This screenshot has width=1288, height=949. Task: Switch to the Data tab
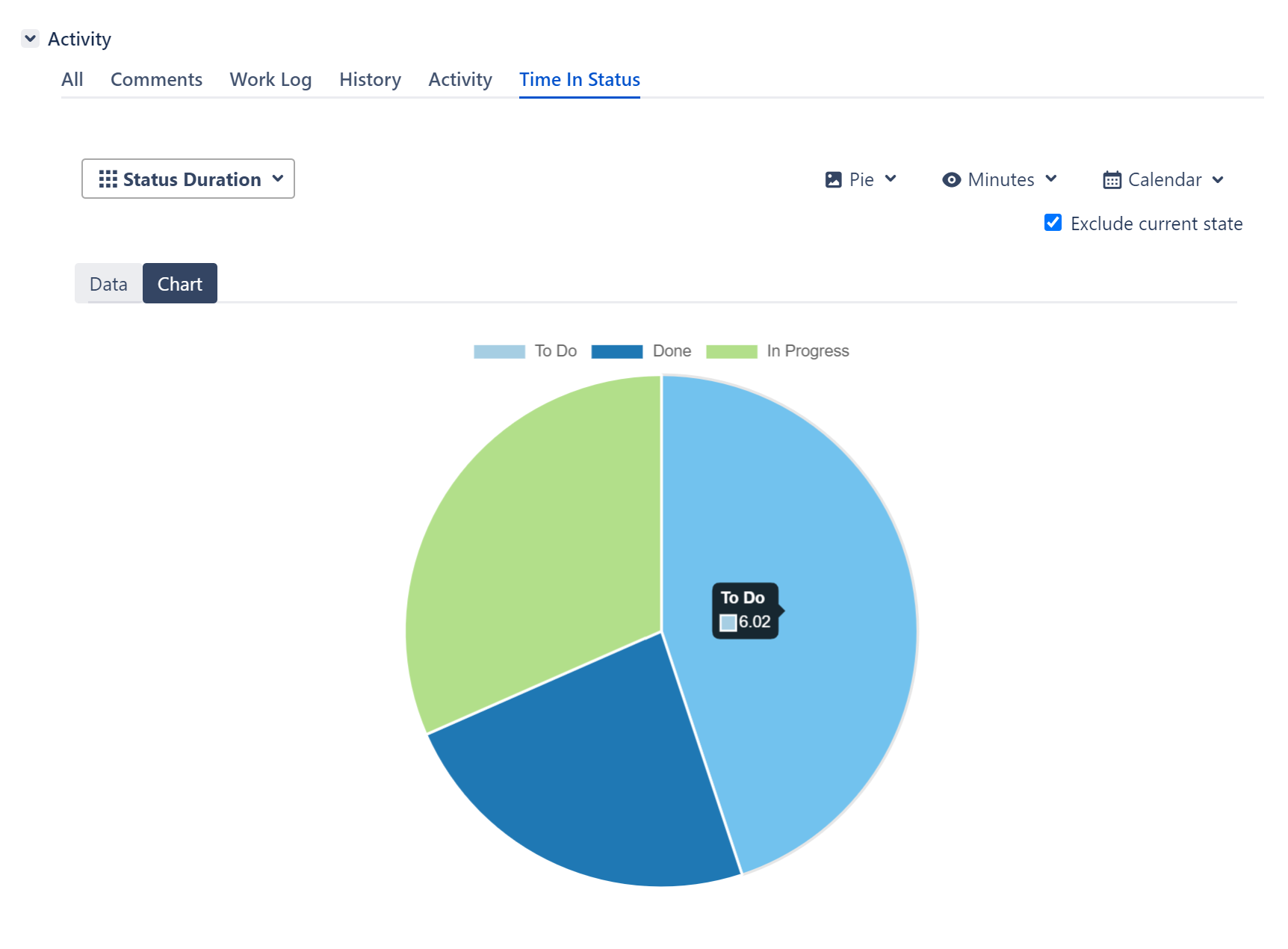[108, 284]
